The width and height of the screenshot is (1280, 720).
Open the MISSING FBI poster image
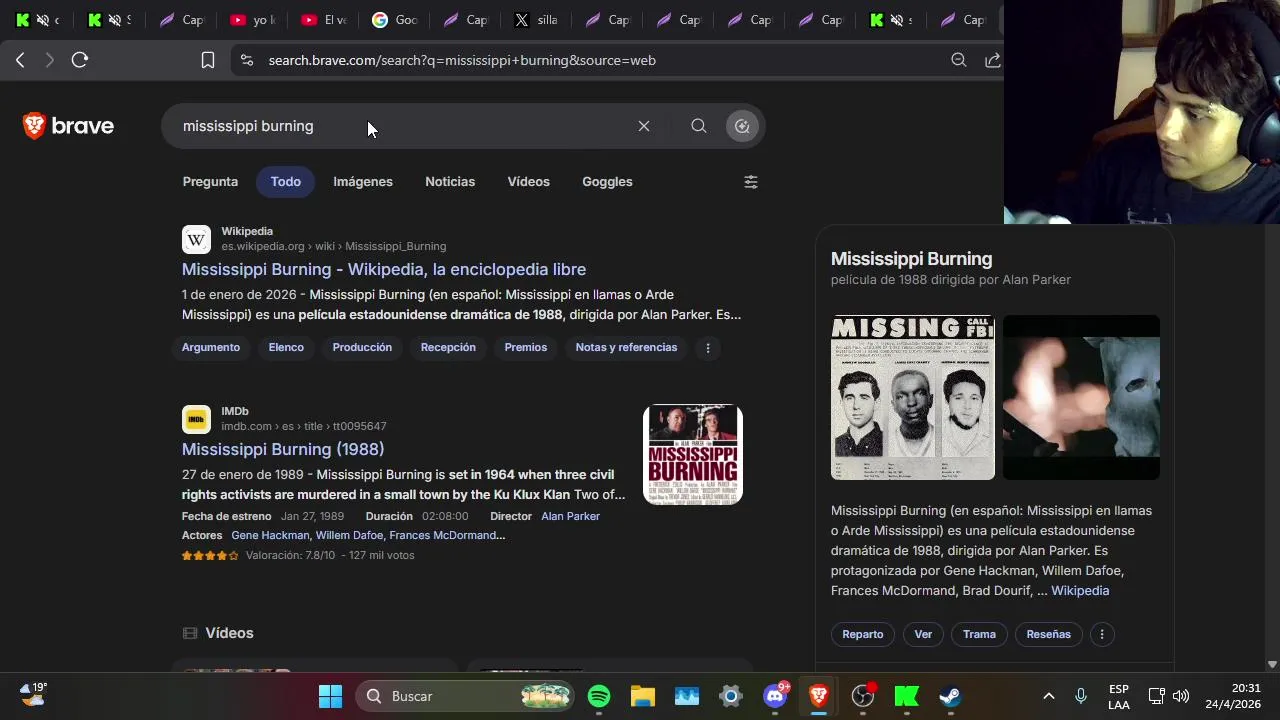click(x=913, y=398)
